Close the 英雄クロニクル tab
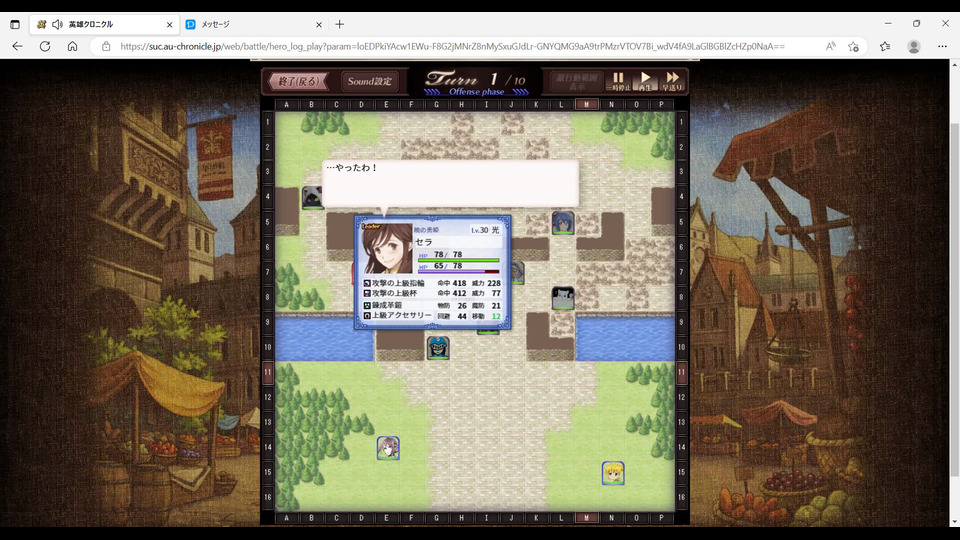The image size is (960, 540). (170, 24)
